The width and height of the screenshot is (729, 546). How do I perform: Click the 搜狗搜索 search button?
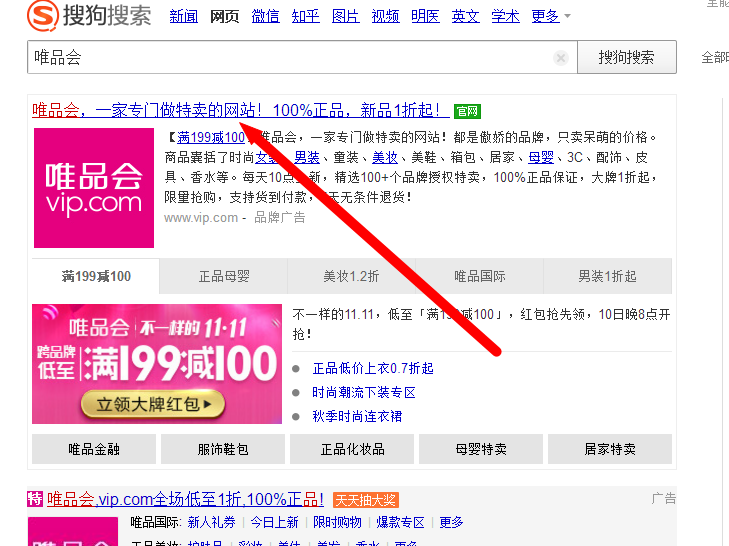[627, 57]
